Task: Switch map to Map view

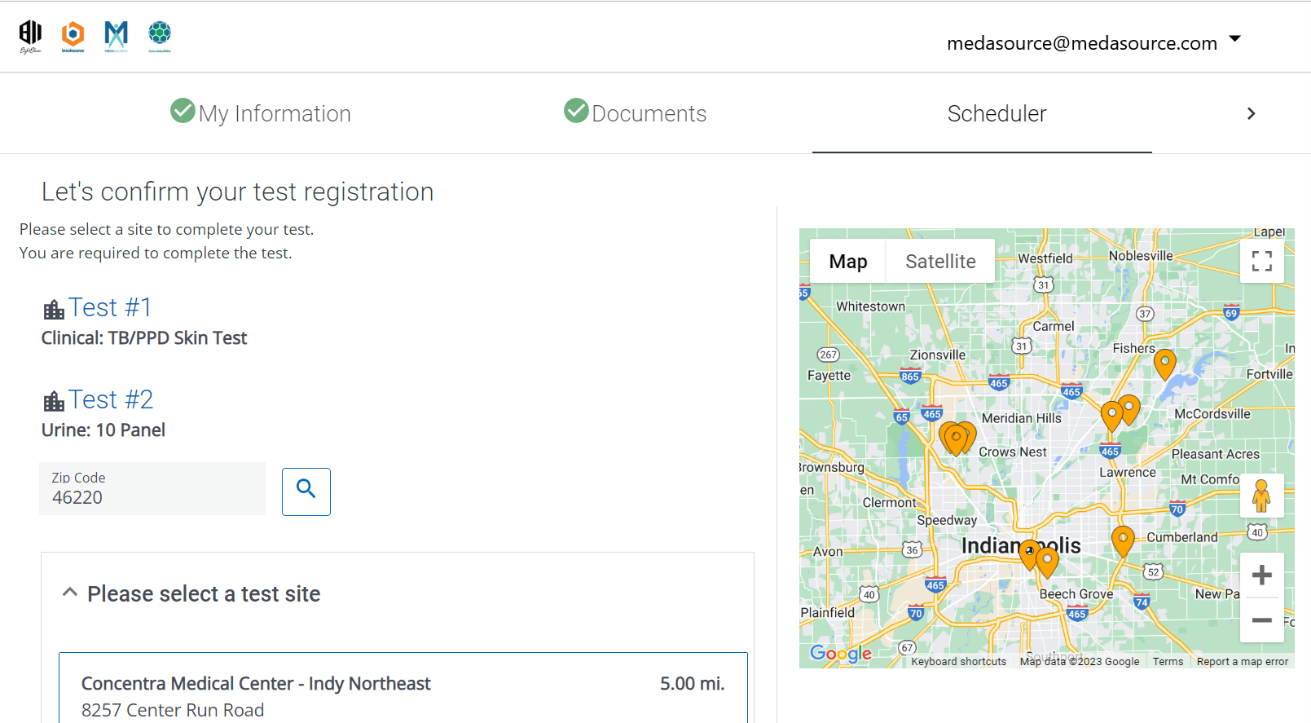Action: [848, 261]
